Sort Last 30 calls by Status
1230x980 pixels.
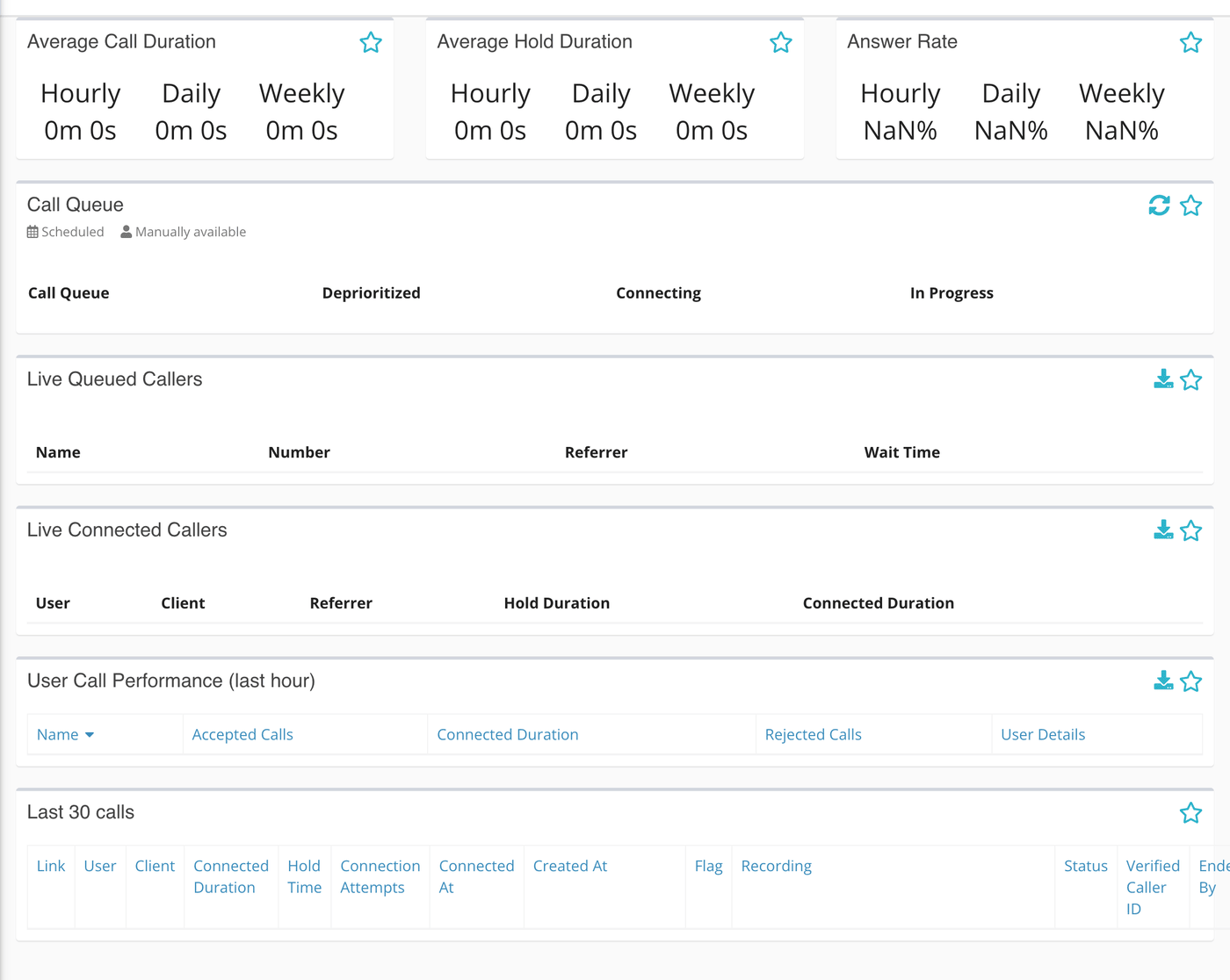1086,866
